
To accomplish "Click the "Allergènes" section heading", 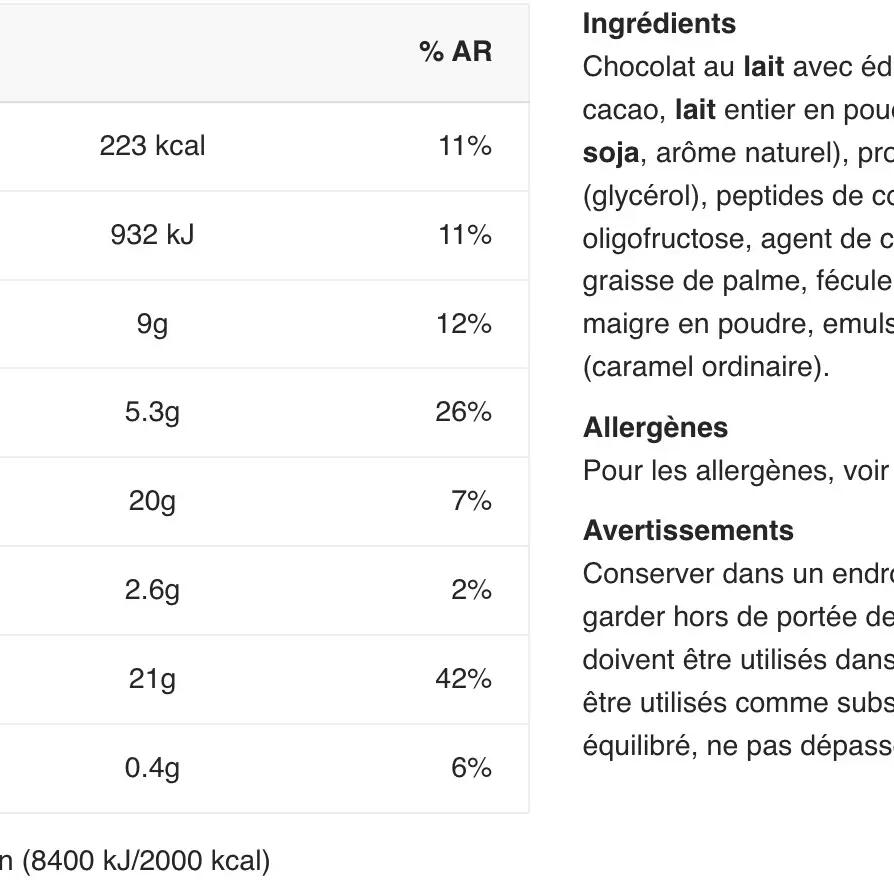I will point(655,428).
